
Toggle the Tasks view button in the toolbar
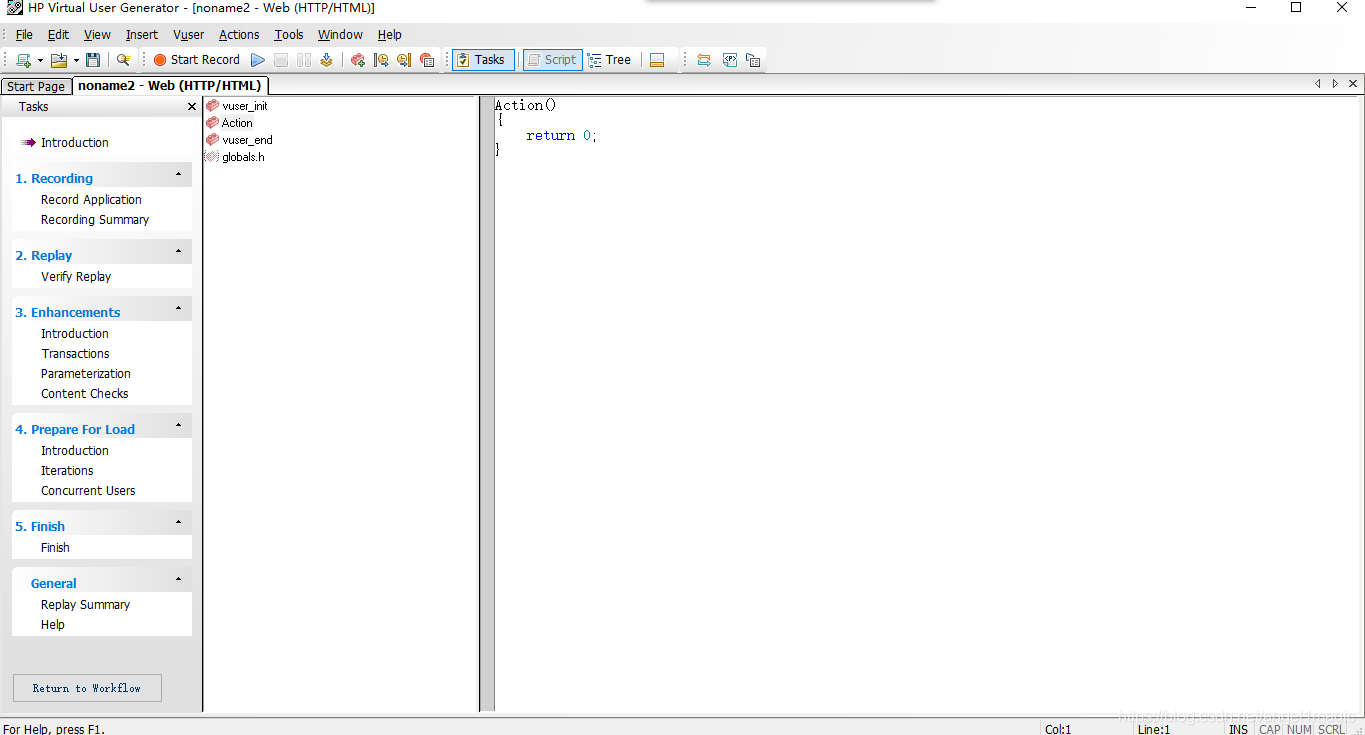(x=483, y=60)
